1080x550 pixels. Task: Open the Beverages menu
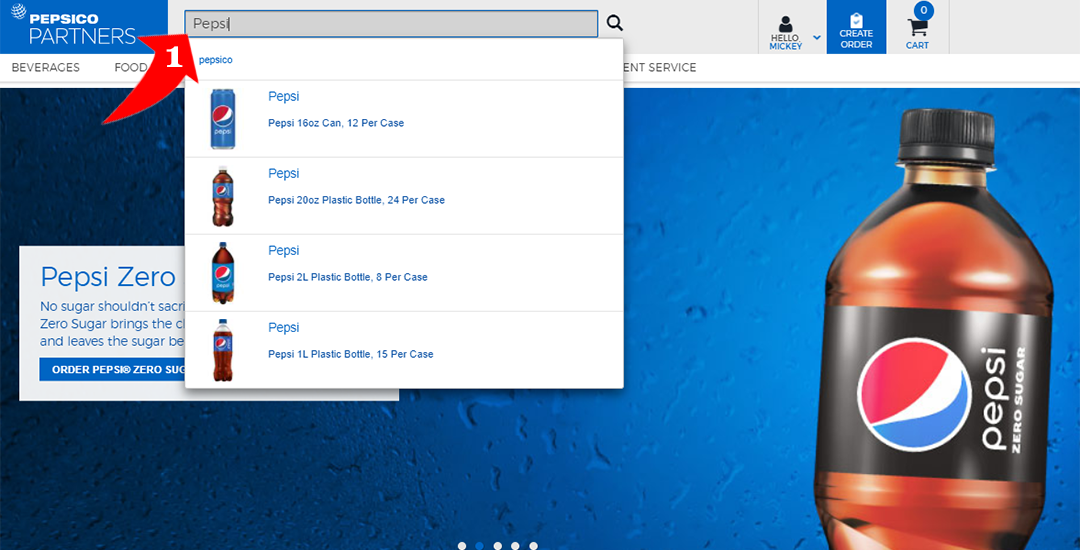click(45, 67)
